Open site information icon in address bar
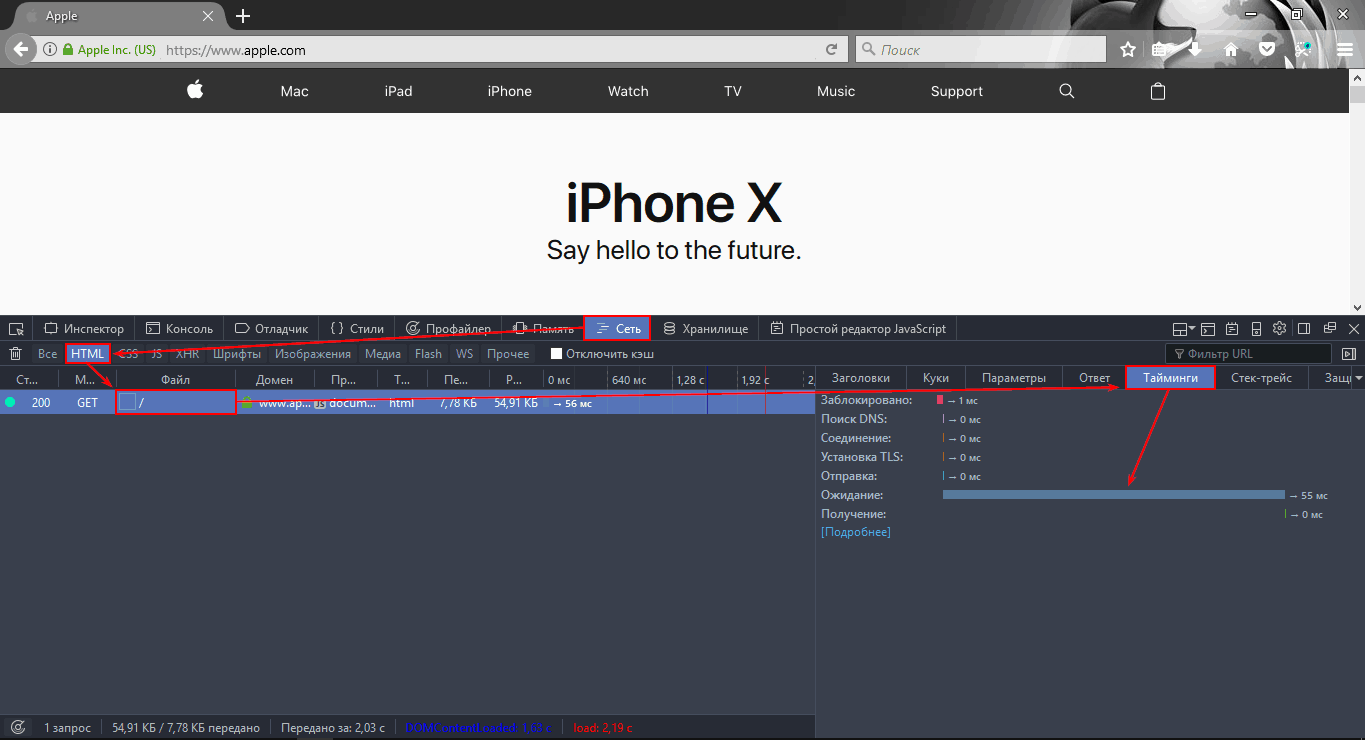 pos(50,50)
